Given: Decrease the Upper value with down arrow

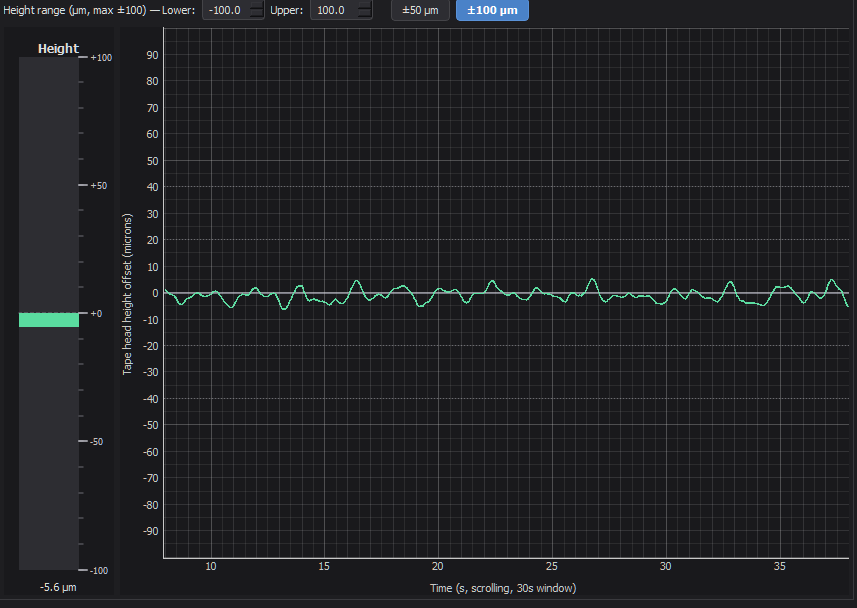Looking at the screenshot, I should 365,15.
